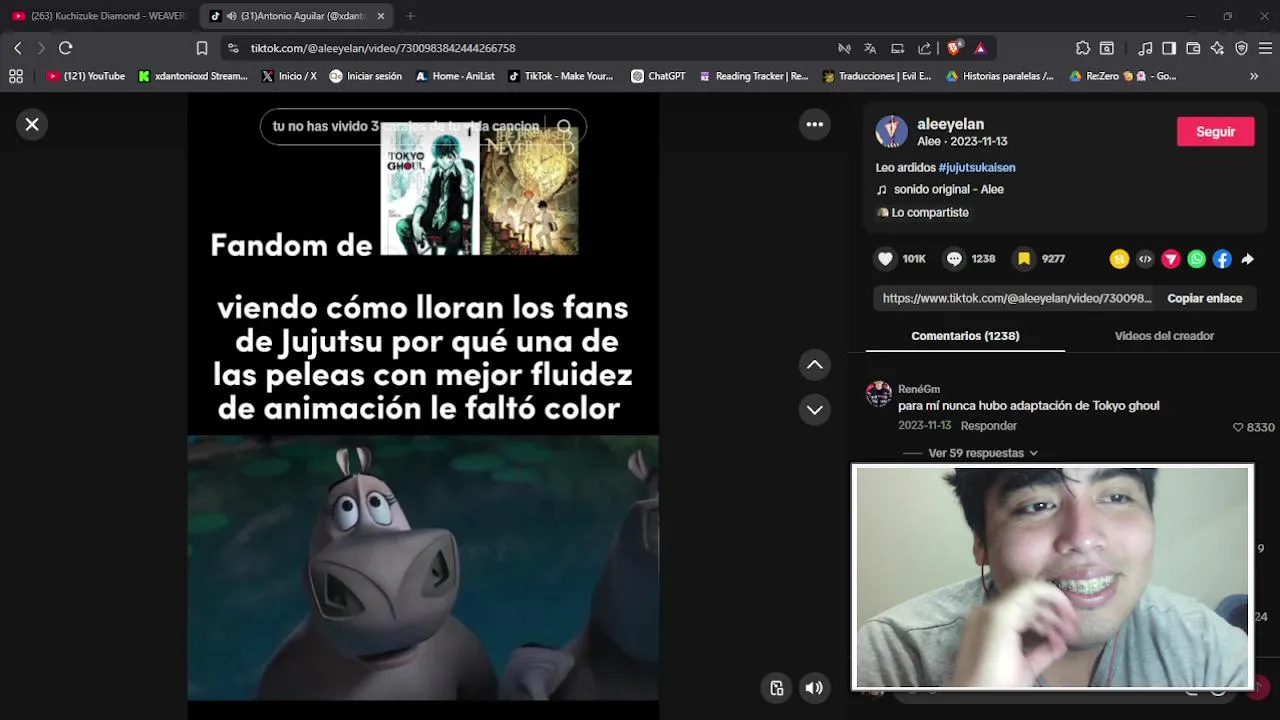
Task: Save the video with the yellow bookmark icon
Action: (1024, 259)
